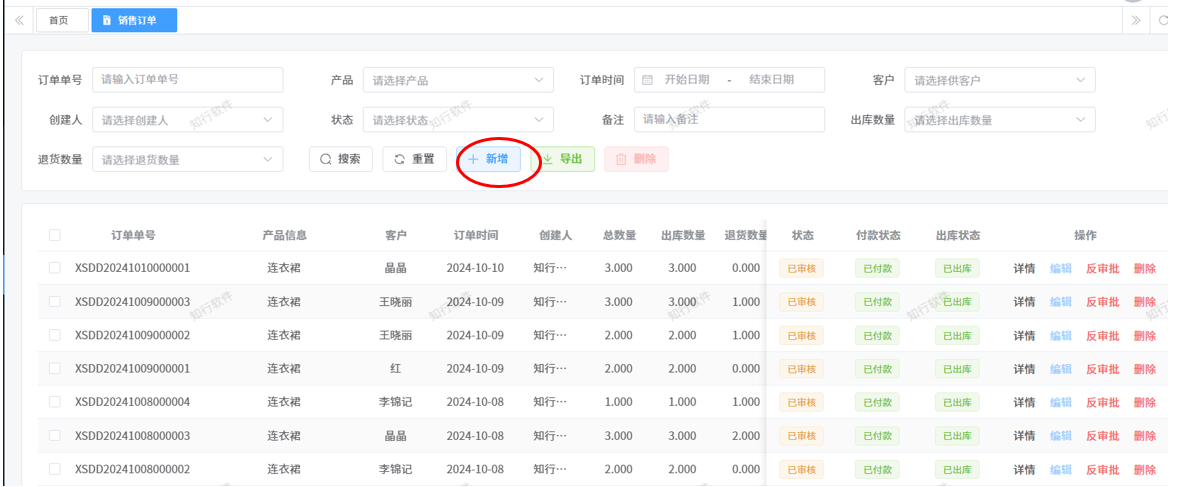Image resolution: width=1179 pixels, height=487 pixels.
Task: Click the refresh icon at top right
Action: 1164,20
